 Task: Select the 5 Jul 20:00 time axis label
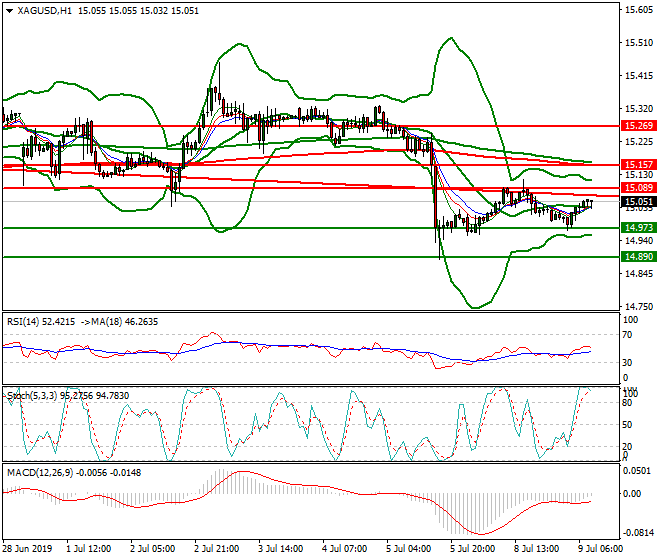click(x=473, y=549)
